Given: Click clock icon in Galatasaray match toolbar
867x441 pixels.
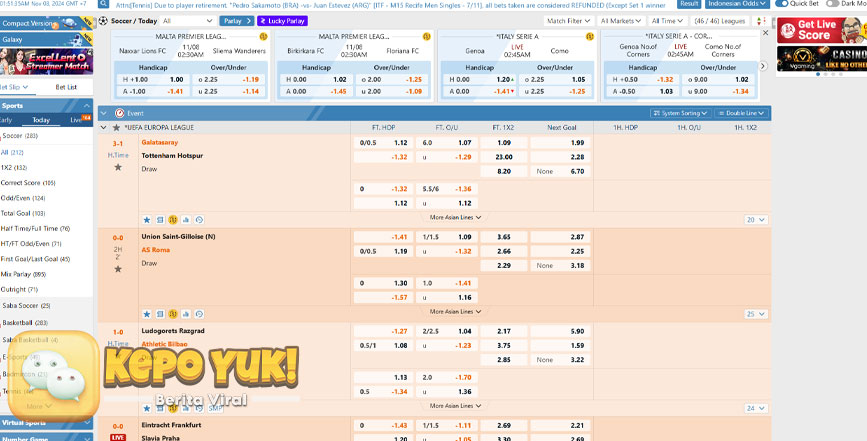Looking at the screenshot, I should pyautogui.click(x=199, y=220).
